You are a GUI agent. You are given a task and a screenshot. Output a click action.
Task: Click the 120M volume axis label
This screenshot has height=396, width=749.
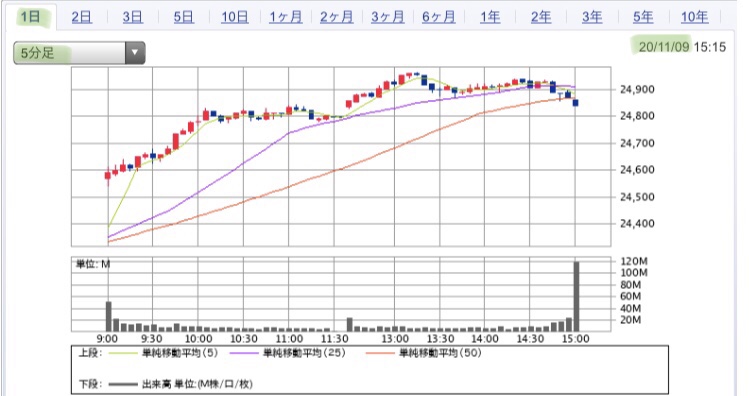point(634,261)
